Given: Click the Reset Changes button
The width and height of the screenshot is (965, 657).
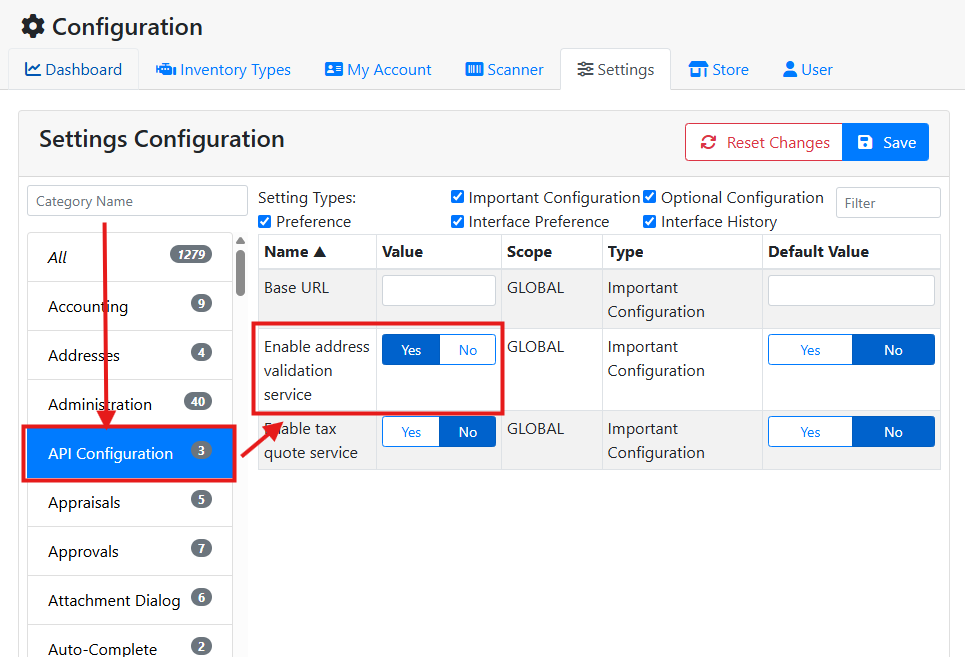Looking at the screenshot, I should (765, 142).
